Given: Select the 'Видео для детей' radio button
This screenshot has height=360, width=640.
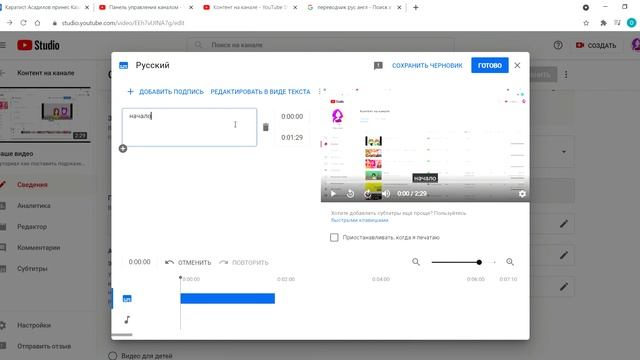Looking at the screenshot, I should click(113, 356).
